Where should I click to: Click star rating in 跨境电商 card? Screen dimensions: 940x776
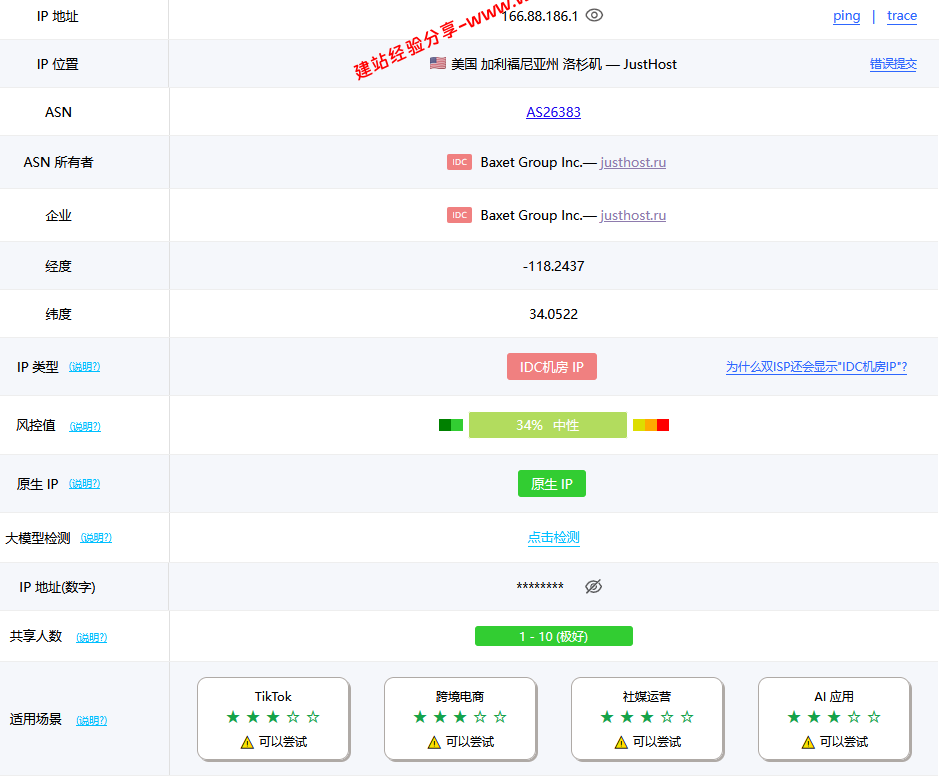coord(460,717)
